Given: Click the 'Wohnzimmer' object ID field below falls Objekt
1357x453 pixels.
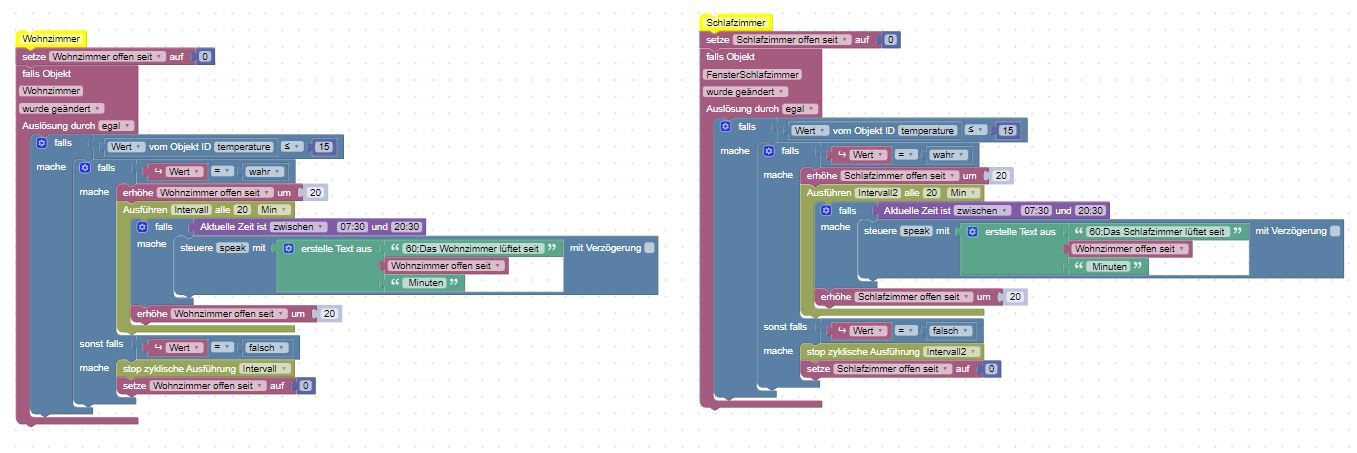Looking at the screenshot, I should pos(52,91).
